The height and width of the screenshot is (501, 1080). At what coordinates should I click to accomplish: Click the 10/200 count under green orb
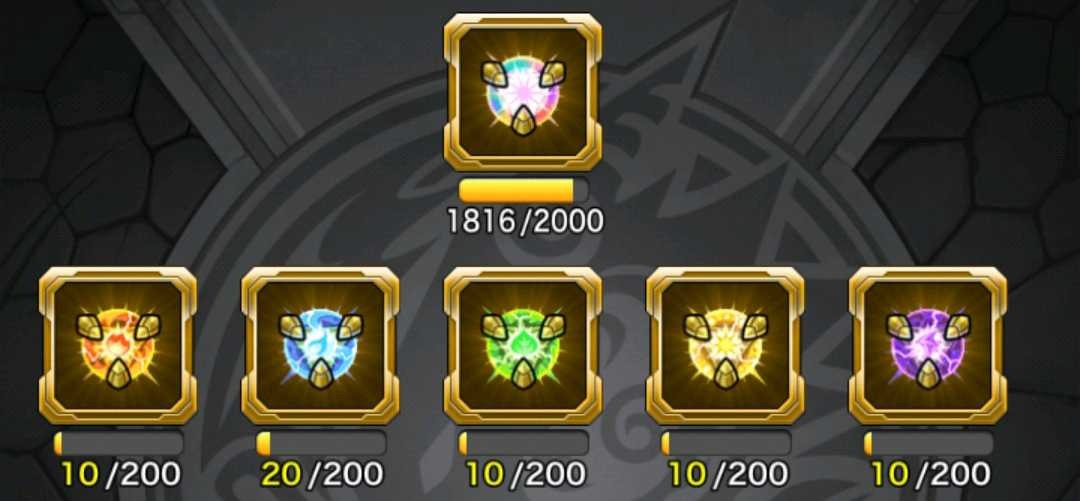coord(526,474)
